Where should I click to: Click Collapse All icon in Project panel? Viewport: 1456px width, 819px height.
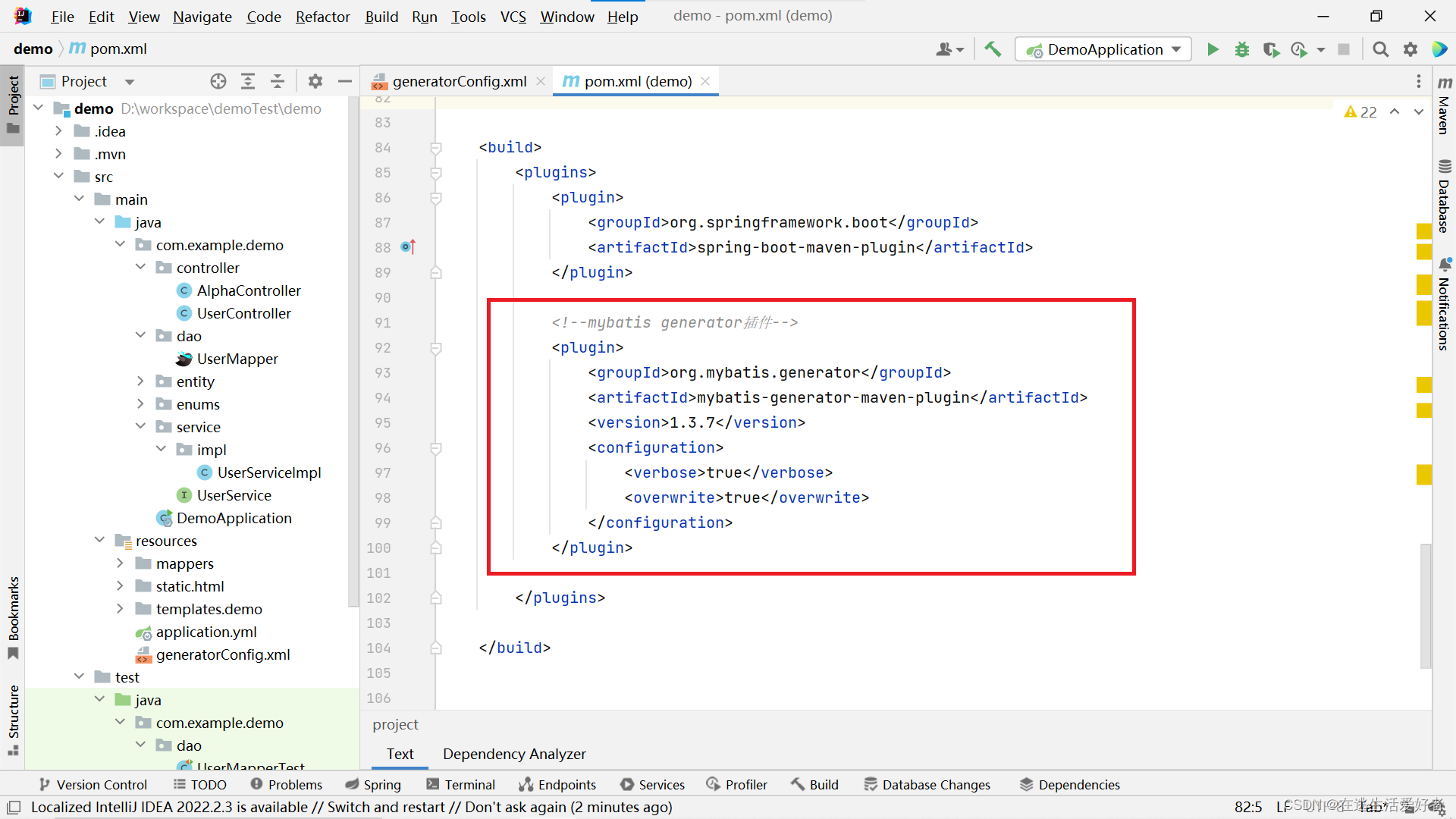(x=278, y=81)
